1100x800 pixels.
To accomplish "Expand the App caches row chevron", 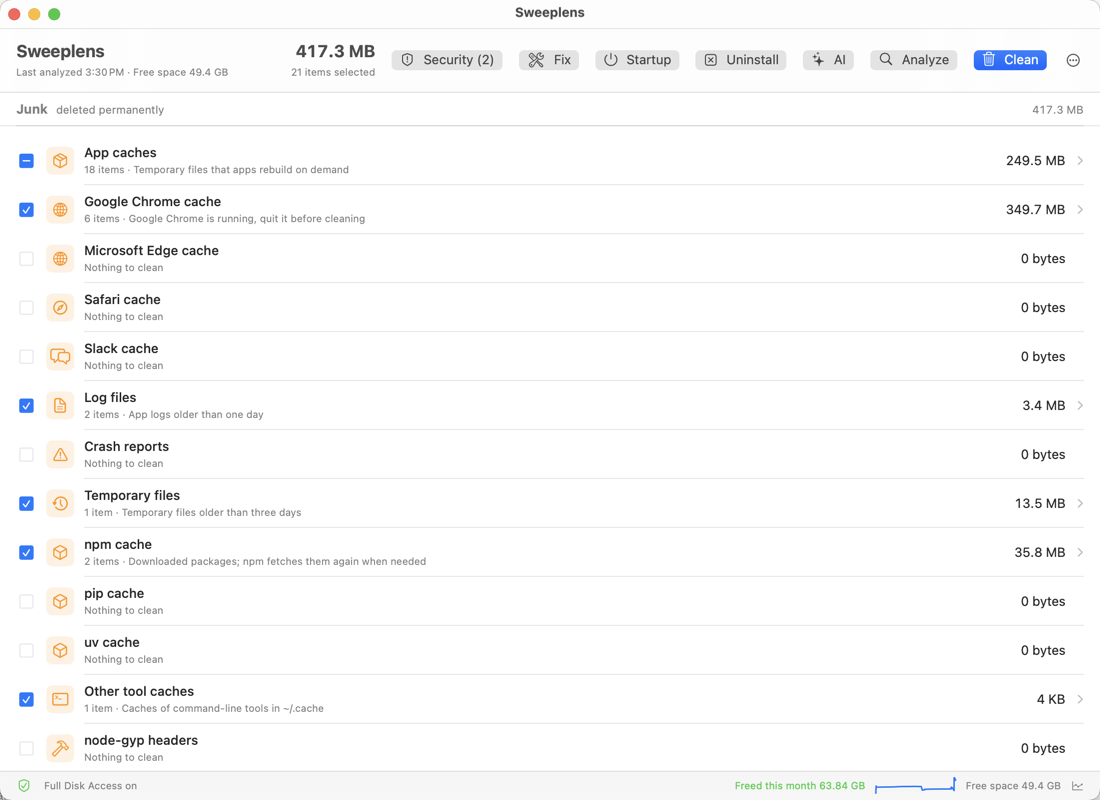I will point(1080,161).
